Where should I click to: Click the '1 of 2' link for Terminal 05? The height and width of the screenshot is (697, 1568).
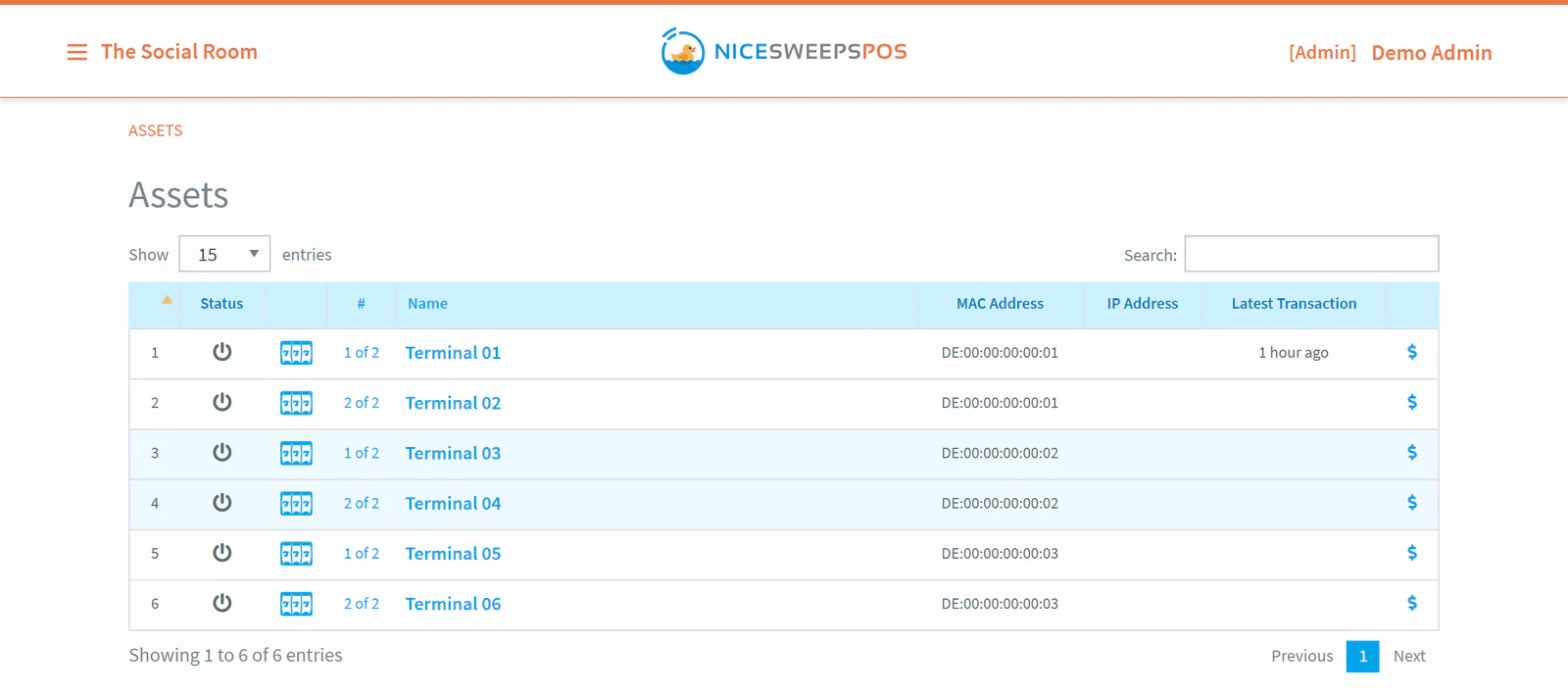[x=362, y=554]
